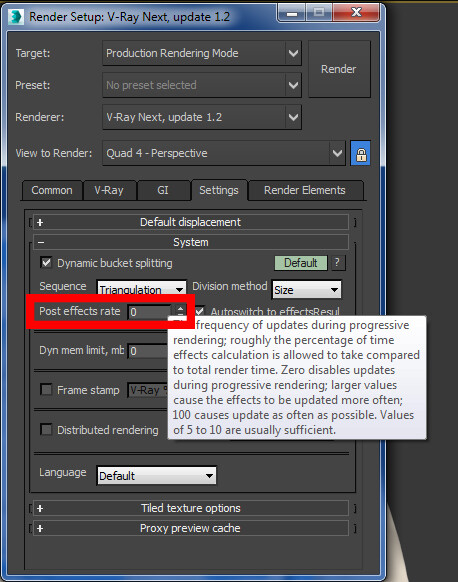This screenshot has height=582, width=458.
Task: Enable the Distributed rendering checkbox
Action: (46, 429)
